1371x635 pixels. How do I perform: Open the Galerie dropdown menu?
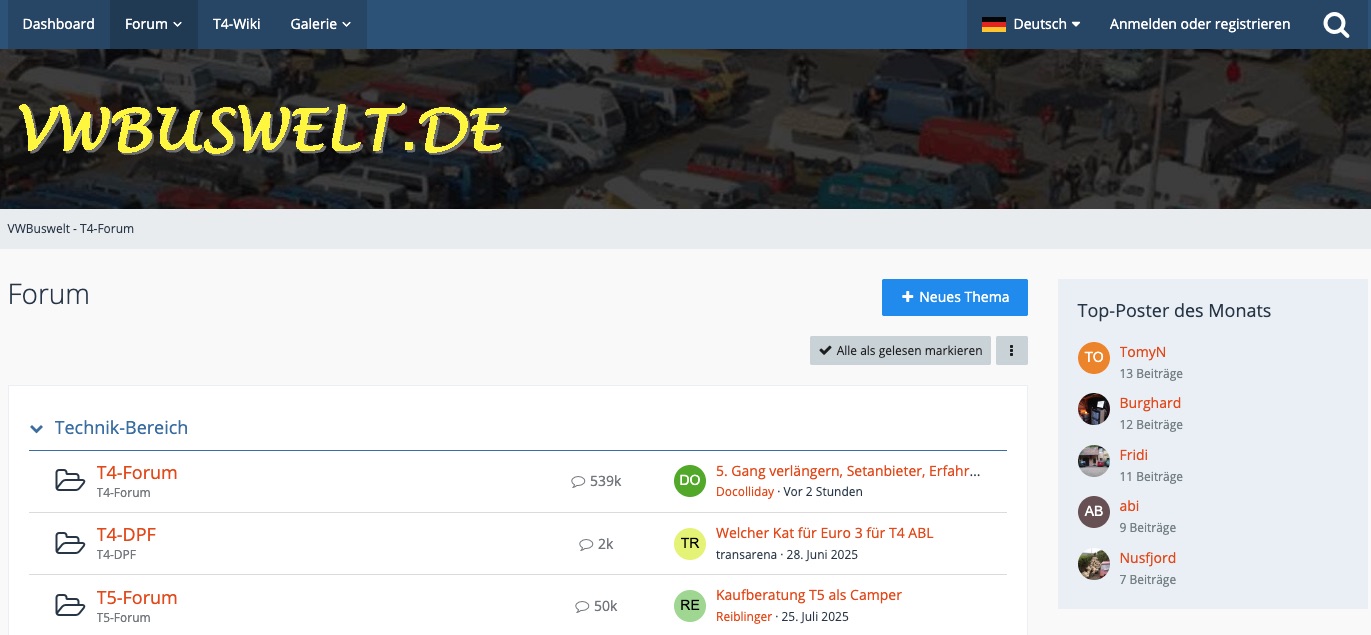pyautogui.click(x=320, y=24)
